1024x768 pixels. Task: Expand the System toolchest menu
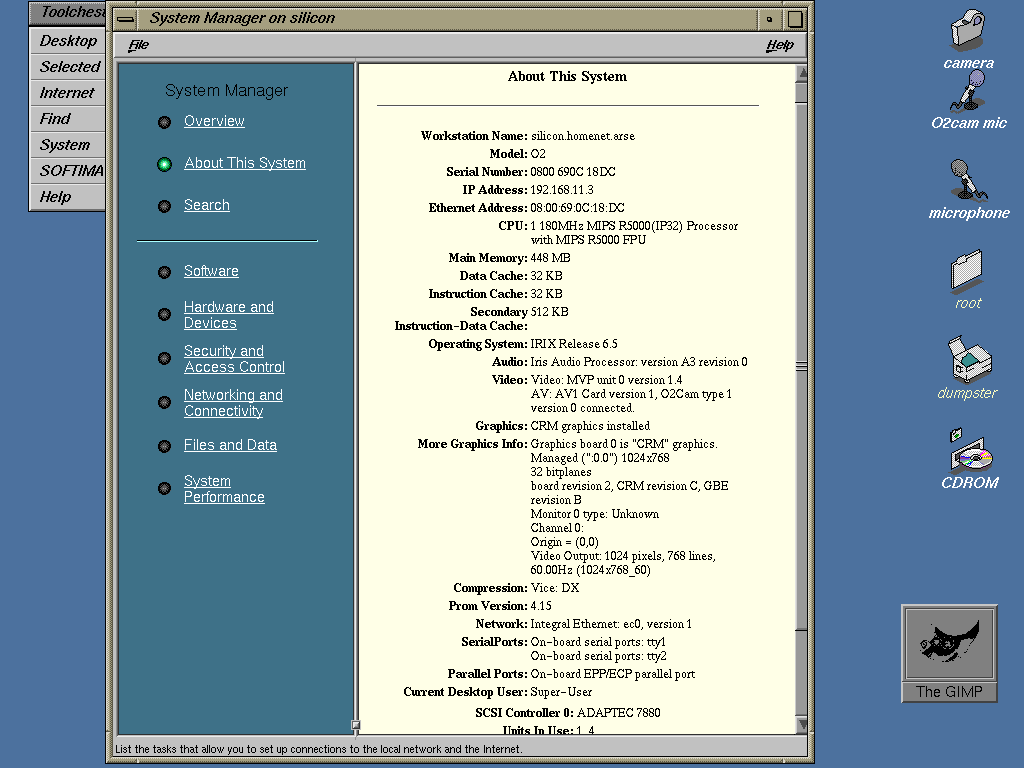point(65,145)
